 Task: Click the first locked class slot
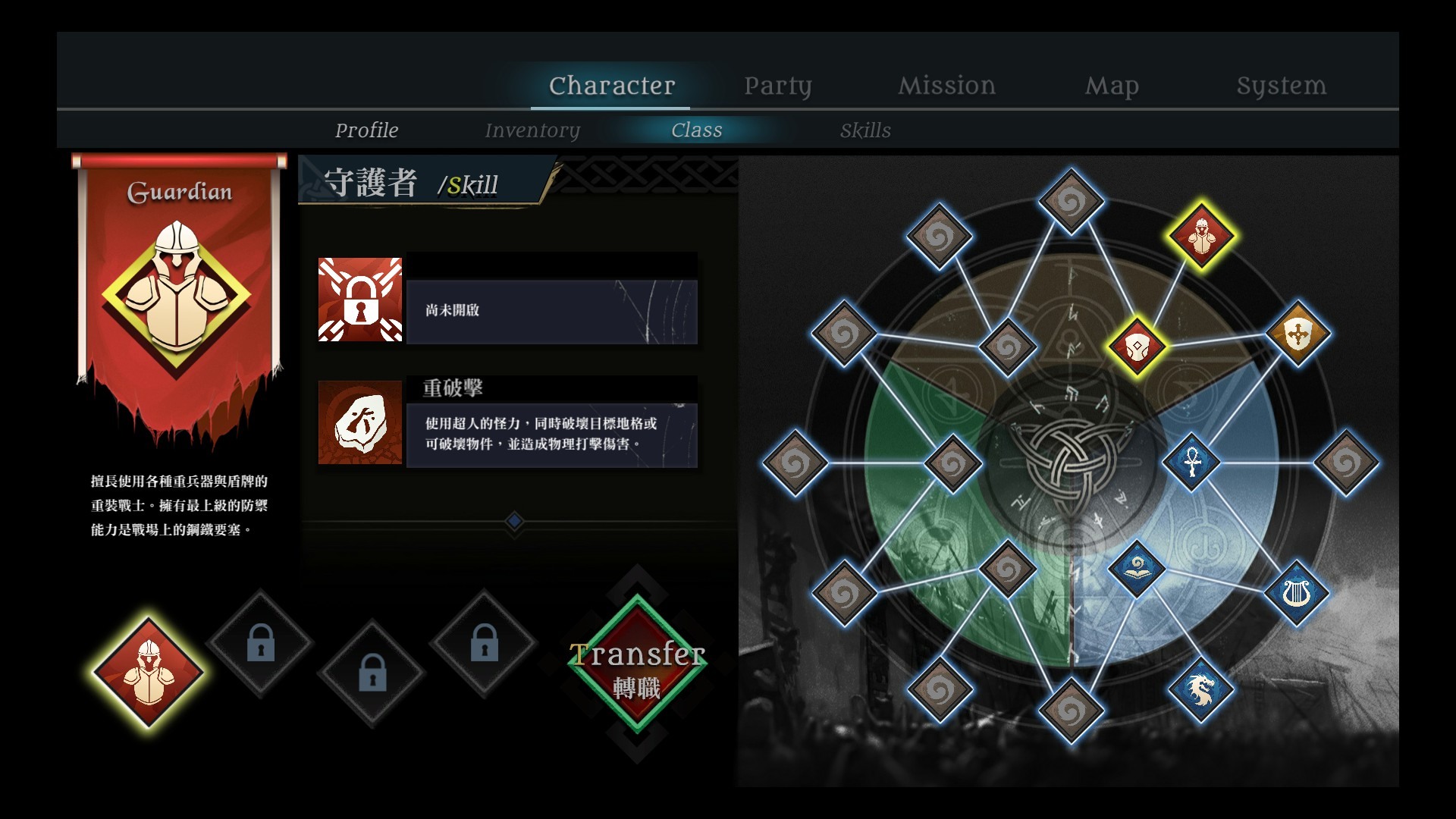pyautogui.click(x=260, y=643)
